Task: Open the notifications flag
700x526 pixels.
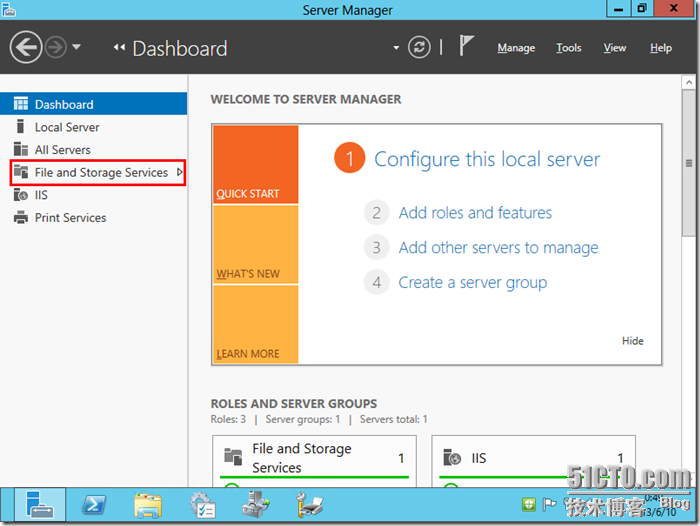Action: coord(466,46)
